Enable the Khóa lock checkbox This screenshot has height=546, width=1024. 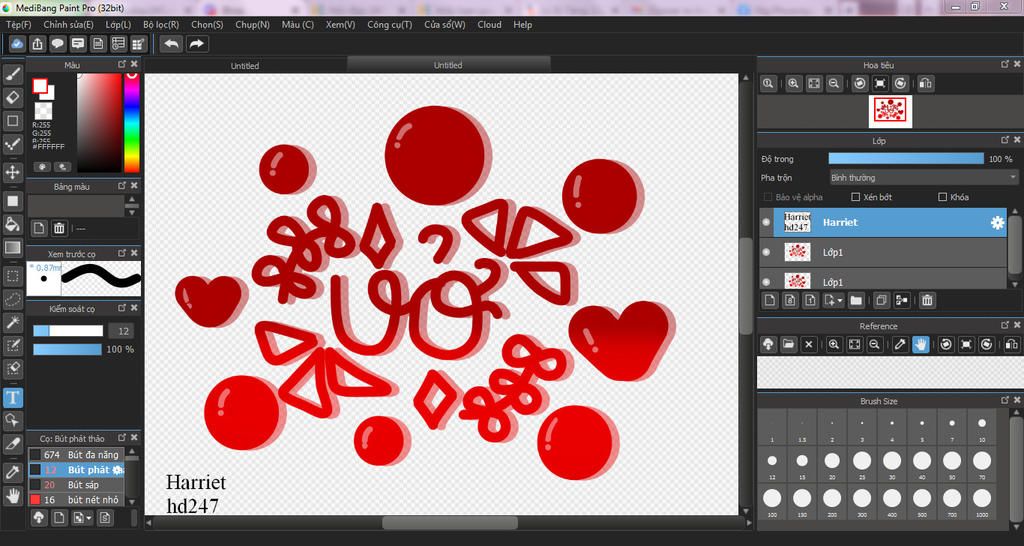942,197
